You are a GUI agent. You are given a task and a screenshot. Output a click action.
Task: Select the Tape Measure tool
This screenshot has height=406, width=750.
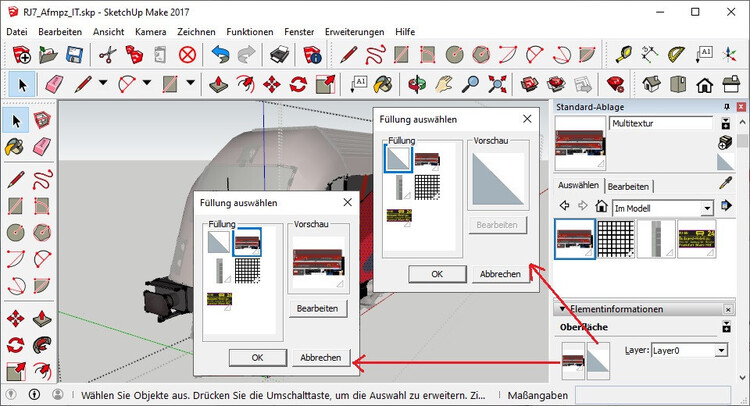(x=623, y=55)
